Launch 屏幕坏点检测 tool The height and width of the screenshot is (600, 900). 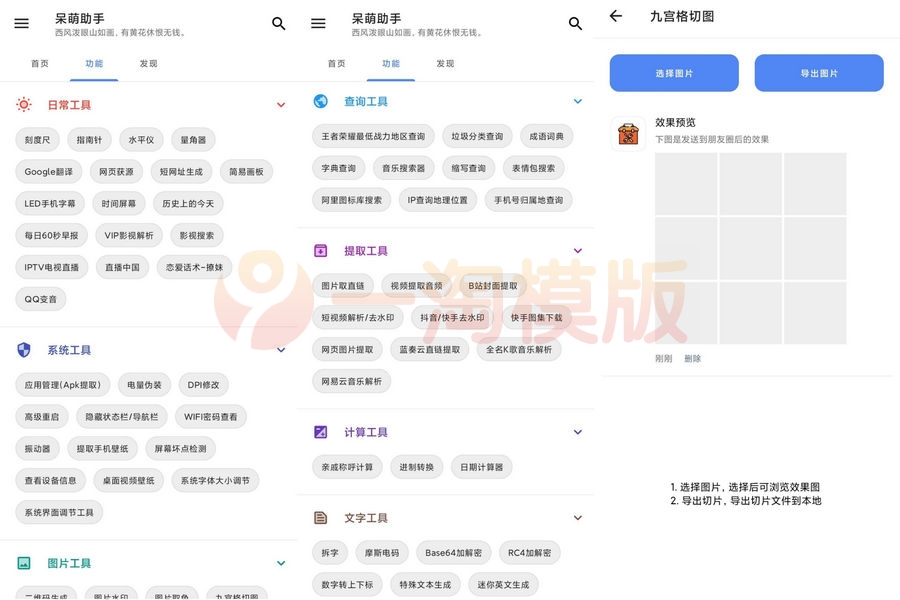click(x=180, y=448)
